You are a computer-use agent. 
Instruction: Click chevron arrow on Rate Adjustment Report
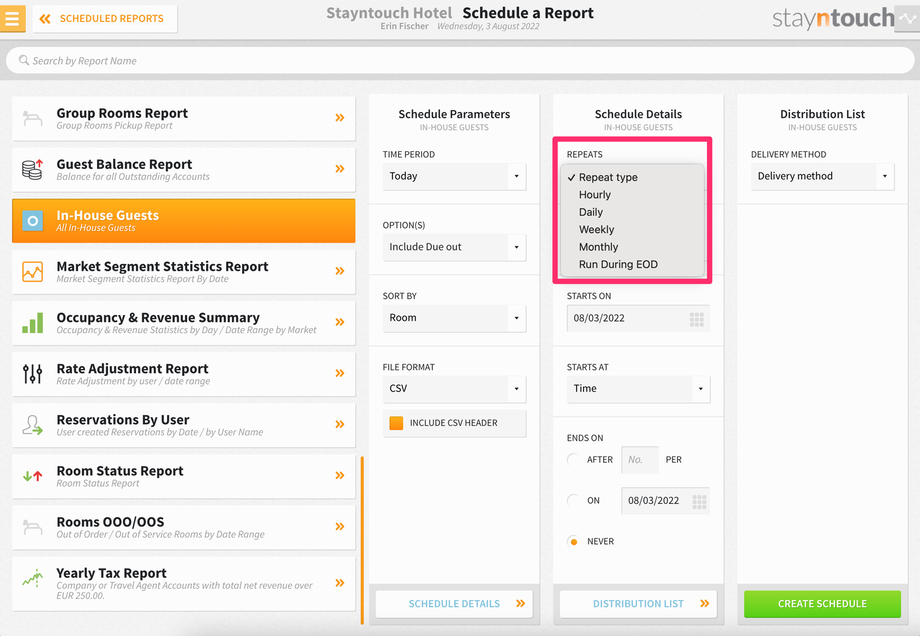(x=340, y=373)
